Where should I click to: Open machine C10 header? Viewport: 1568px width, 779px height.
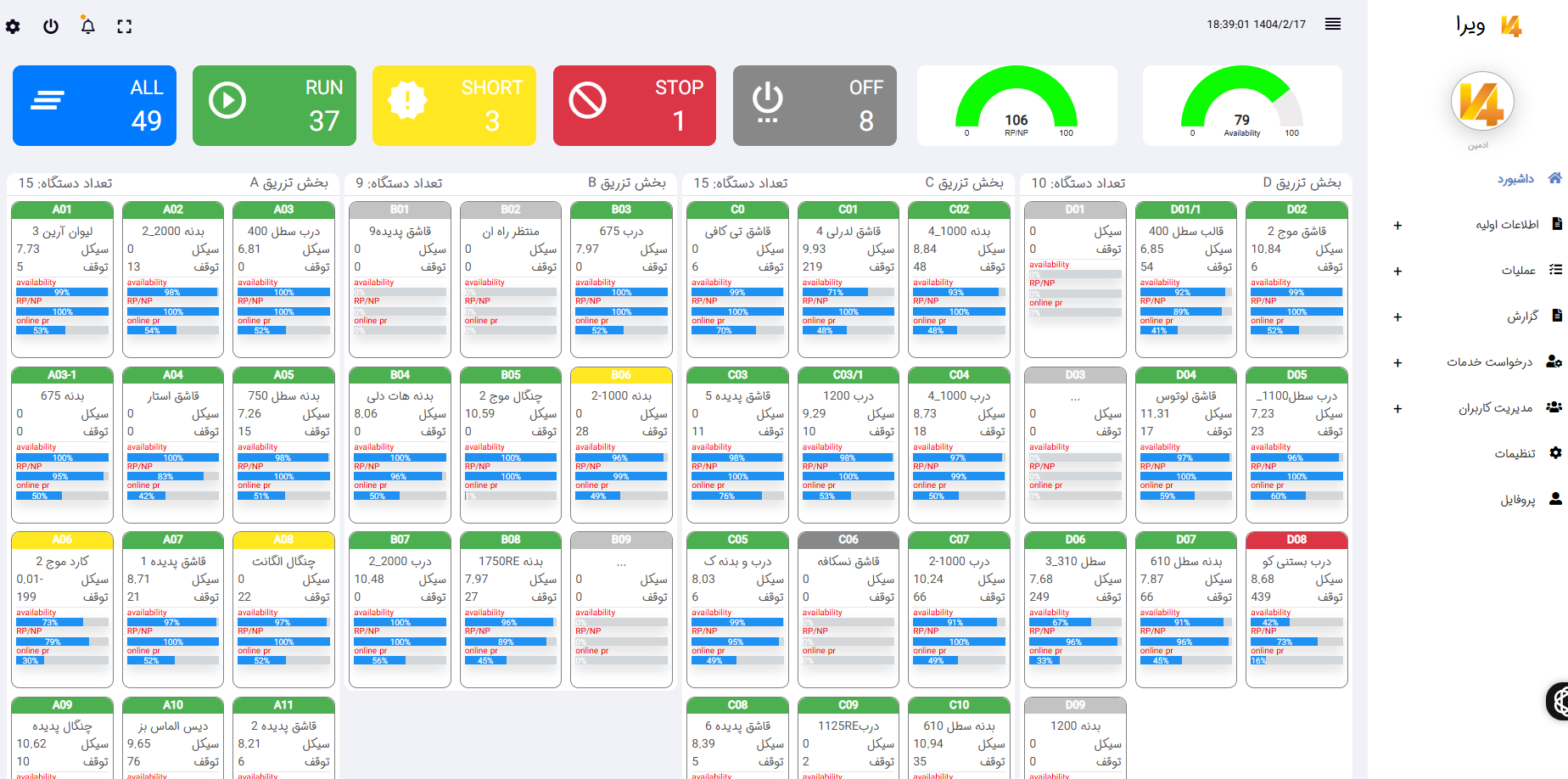tap(959, 705)
